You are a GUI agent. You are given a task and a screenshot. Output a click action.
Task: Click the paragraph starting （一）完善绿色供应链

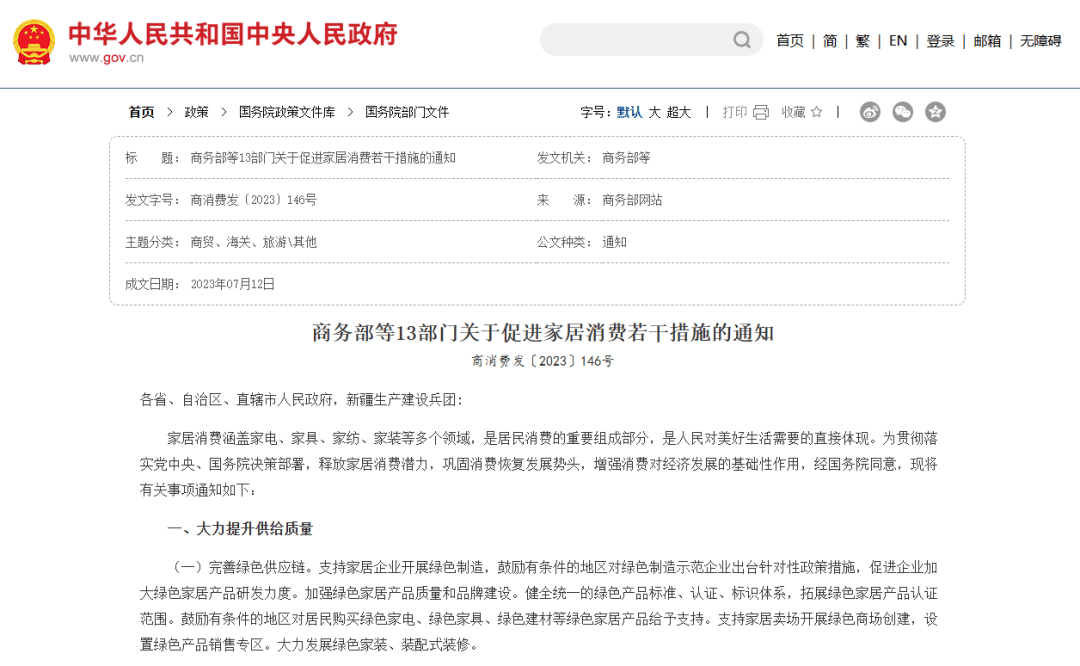coord(539,606)
